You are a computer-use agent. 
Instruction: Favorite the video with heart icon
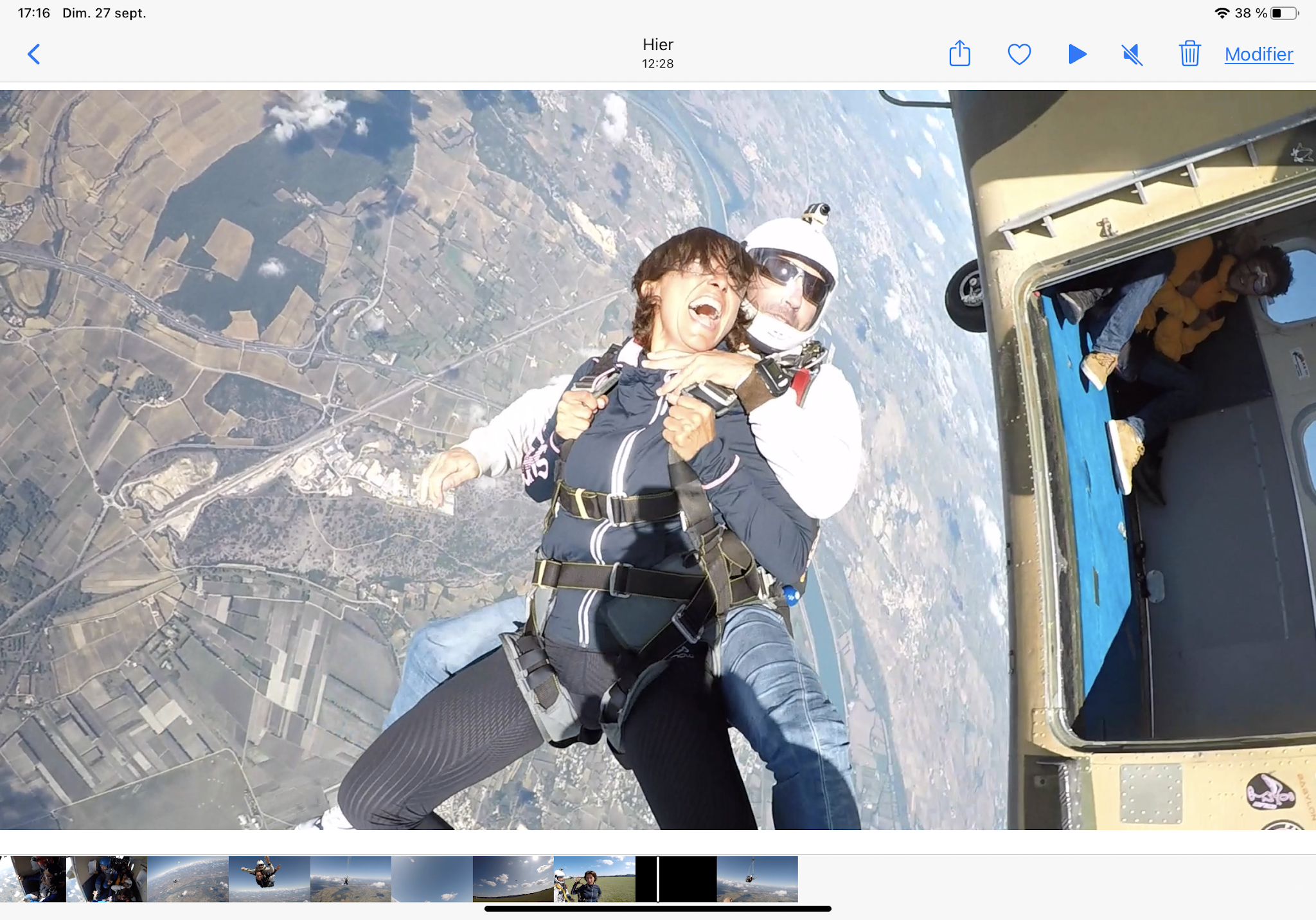(1019, 54)
